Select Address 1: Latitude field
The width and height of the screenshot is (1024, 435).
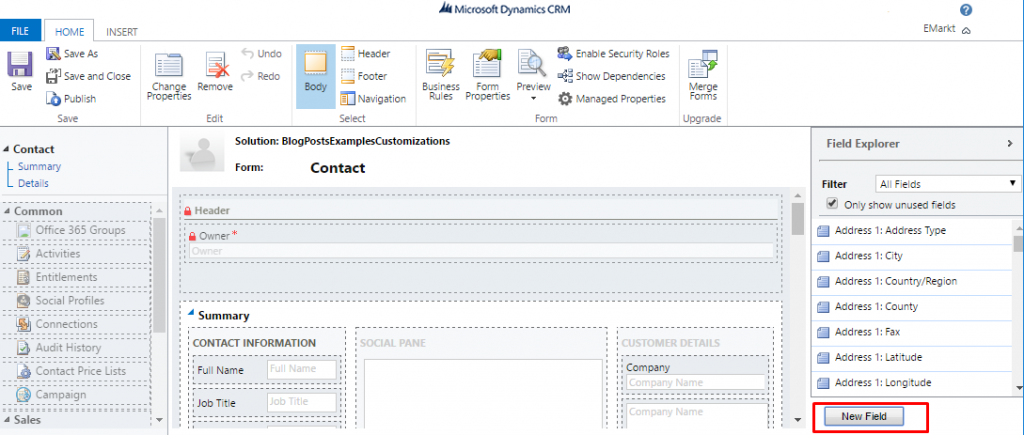coord(912,357)
